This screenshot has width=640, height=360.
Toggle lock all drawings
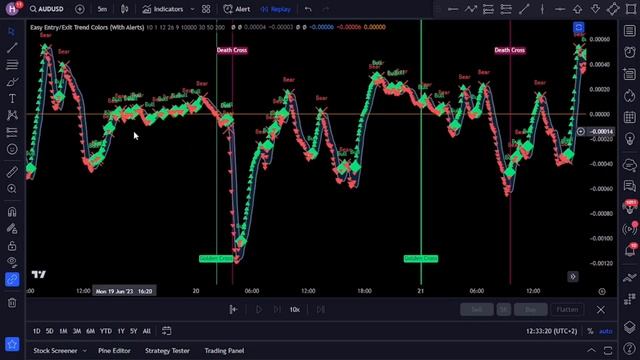tap(12, 246)
